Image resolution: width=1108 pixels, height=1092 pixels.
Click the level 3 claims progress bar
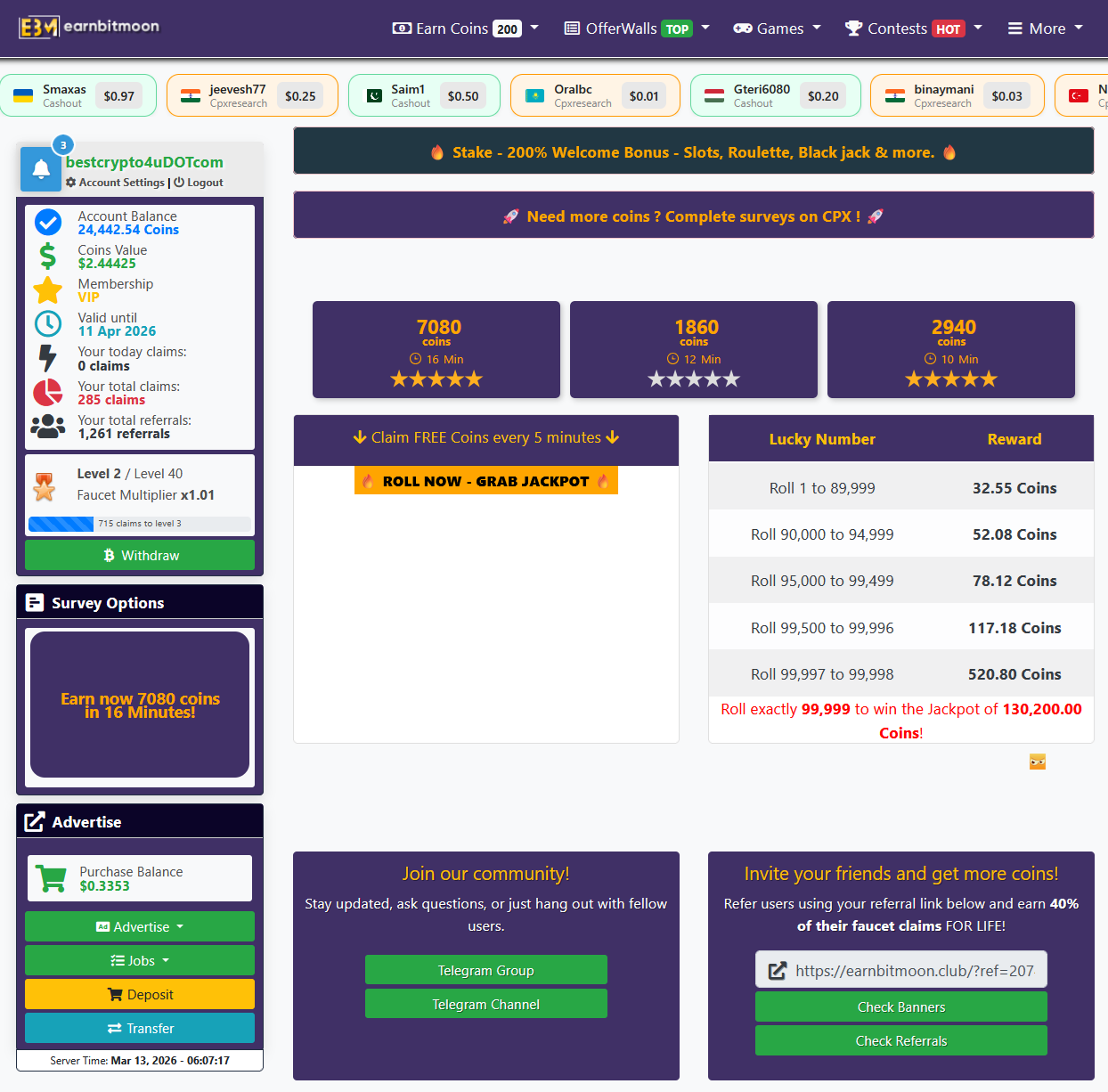139,524
